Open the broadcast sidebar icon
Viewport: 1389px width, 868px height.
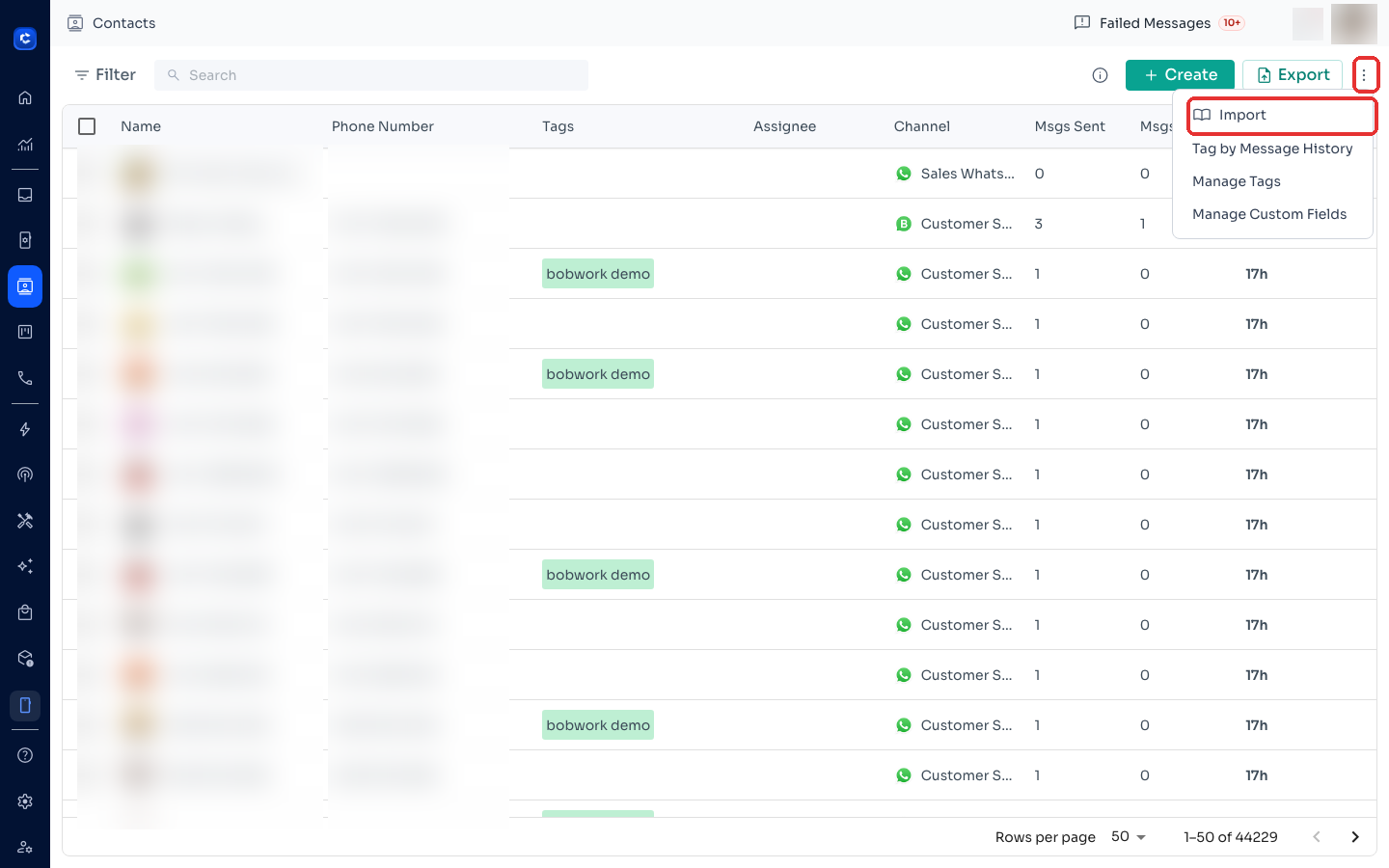click(25, 475)
